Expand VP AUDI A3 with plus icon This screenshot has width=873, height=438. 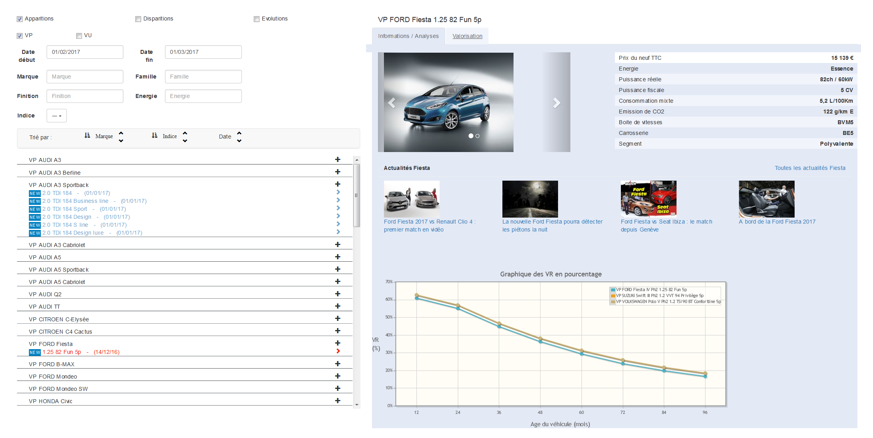[x=337, y=160]
